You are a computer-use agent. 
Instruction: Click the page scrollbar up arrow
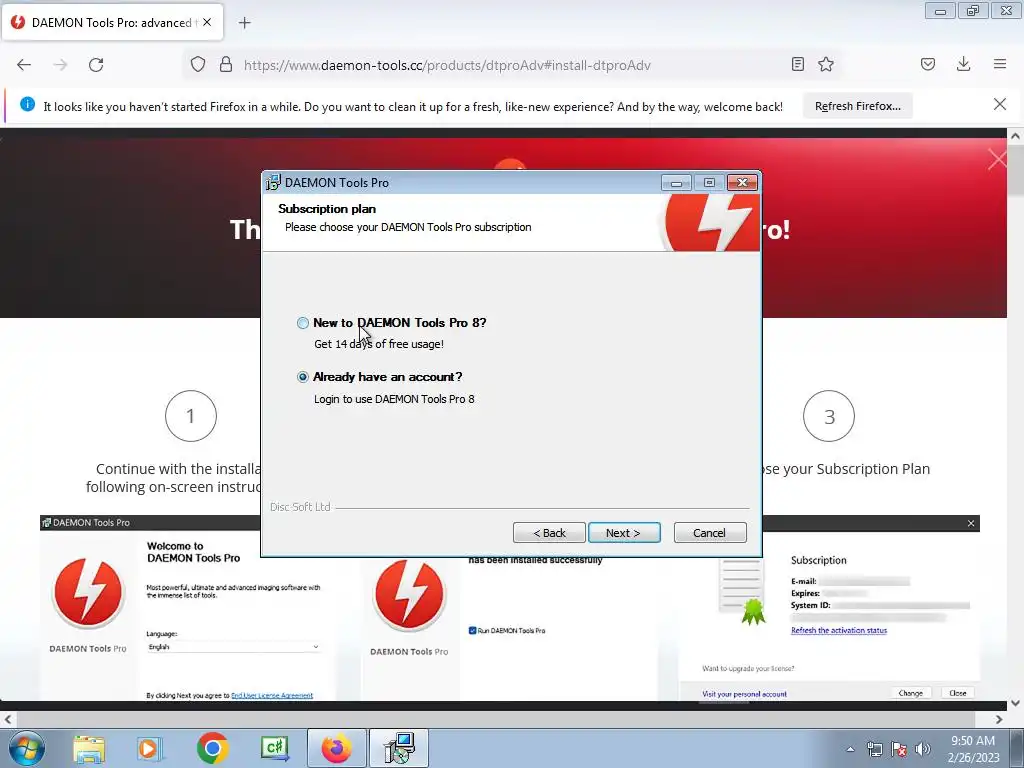[1015, 136]
